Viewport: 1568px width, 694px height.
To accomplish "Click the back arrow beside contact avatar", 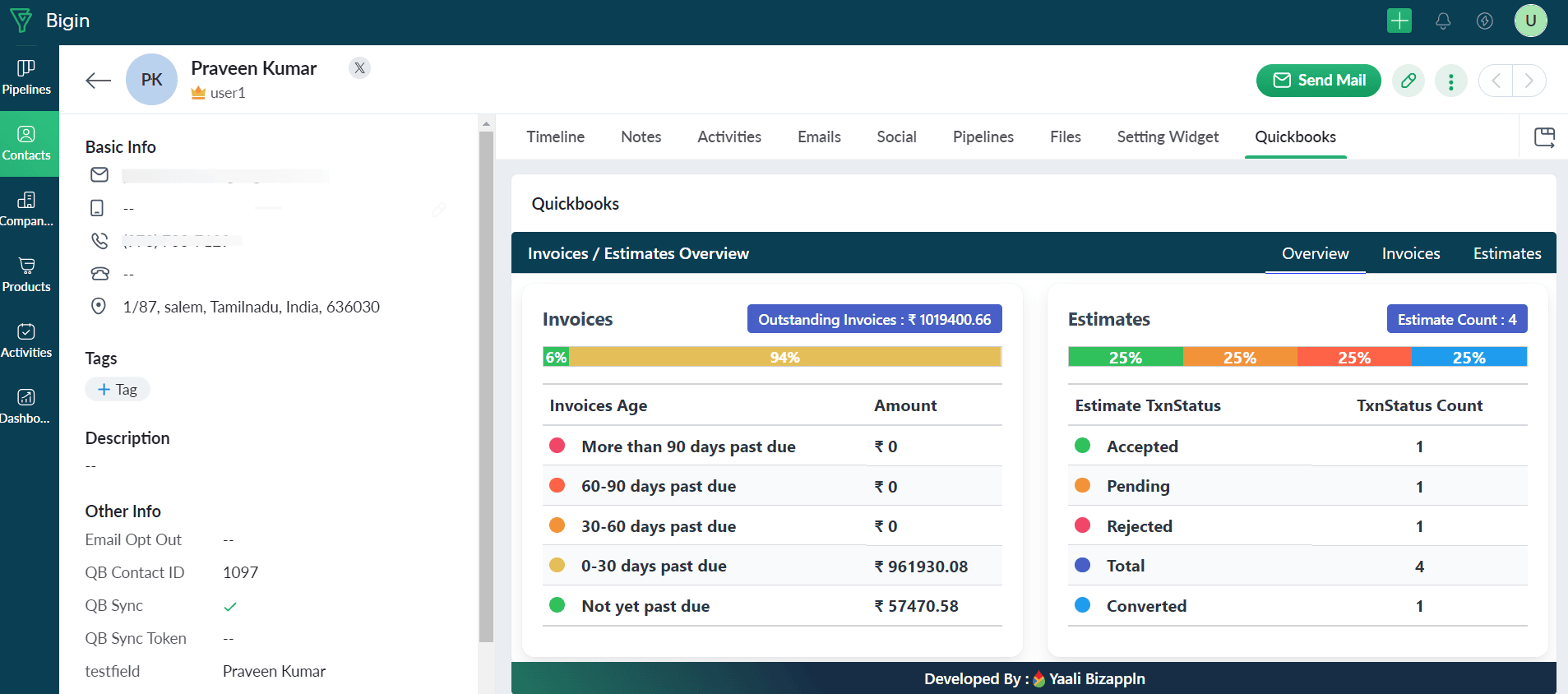I will click(x=99, y=80).
